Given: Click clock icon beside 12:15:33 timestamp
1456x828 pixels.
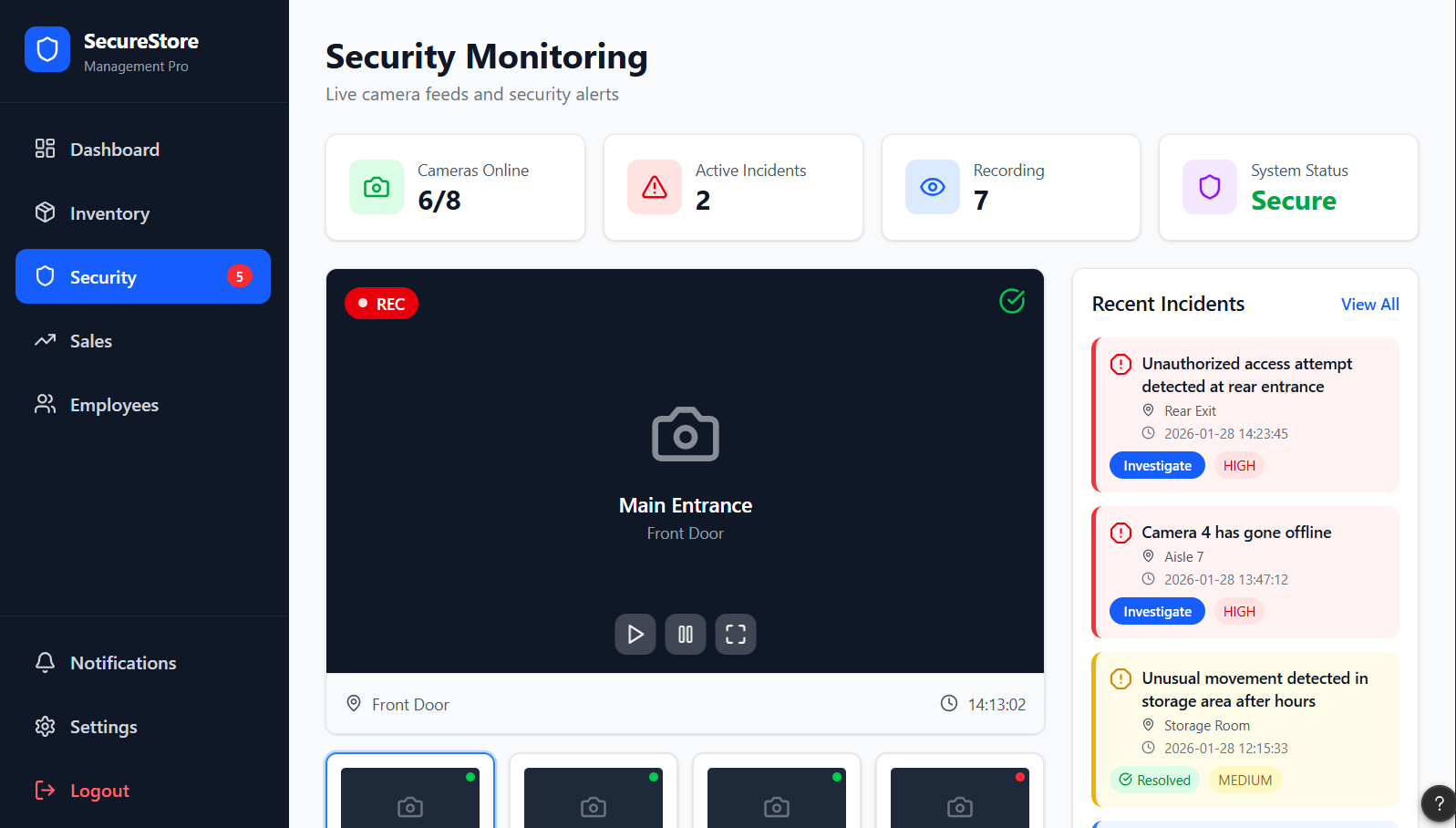Looking at the screenshot, I should pyautogui.click(x=1149, y=748).
